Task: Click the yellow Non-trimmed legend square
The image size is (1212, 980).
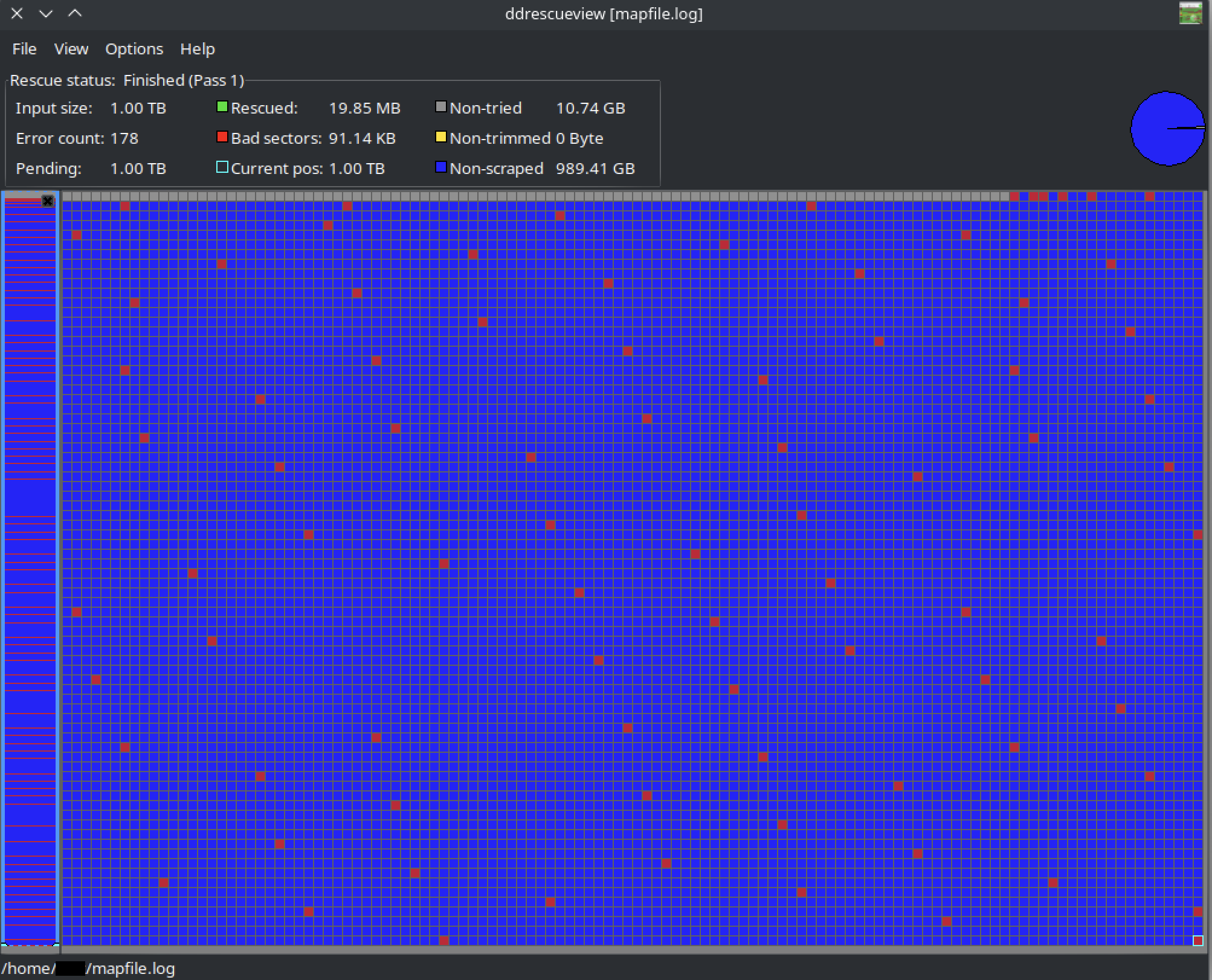Action: point(440,138)
